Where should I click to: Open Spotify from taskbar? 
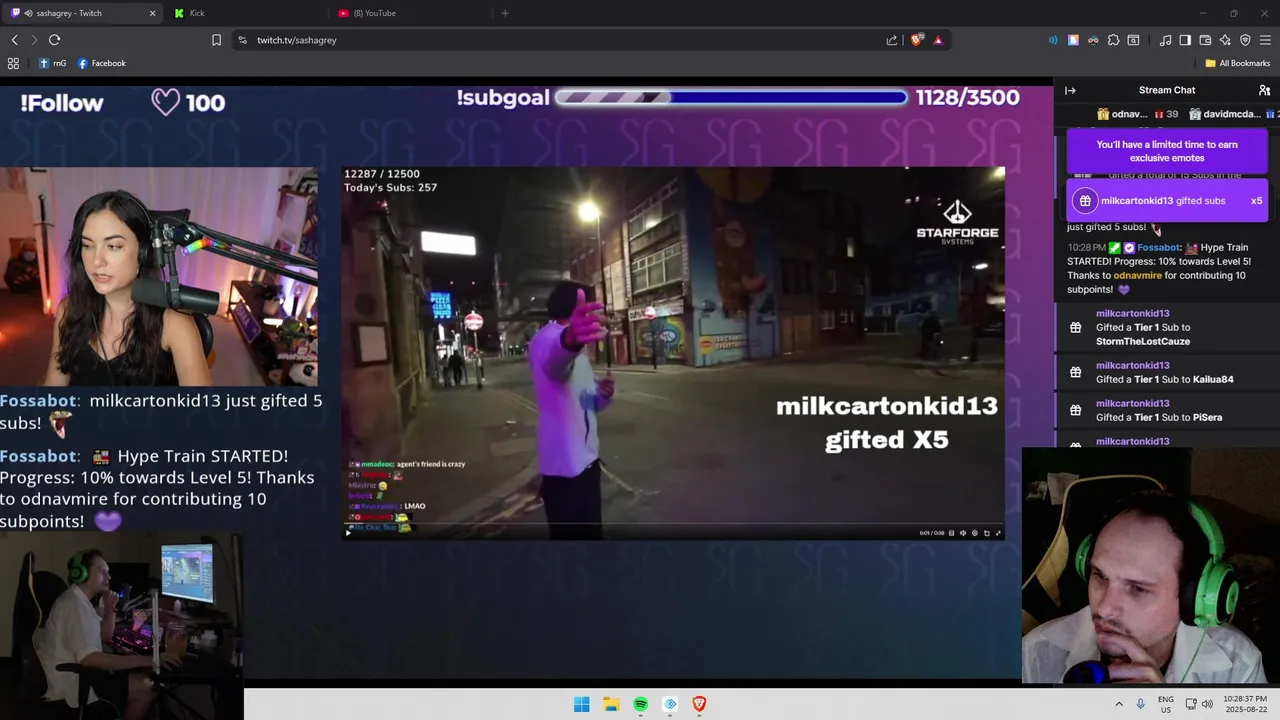[640, 704]
